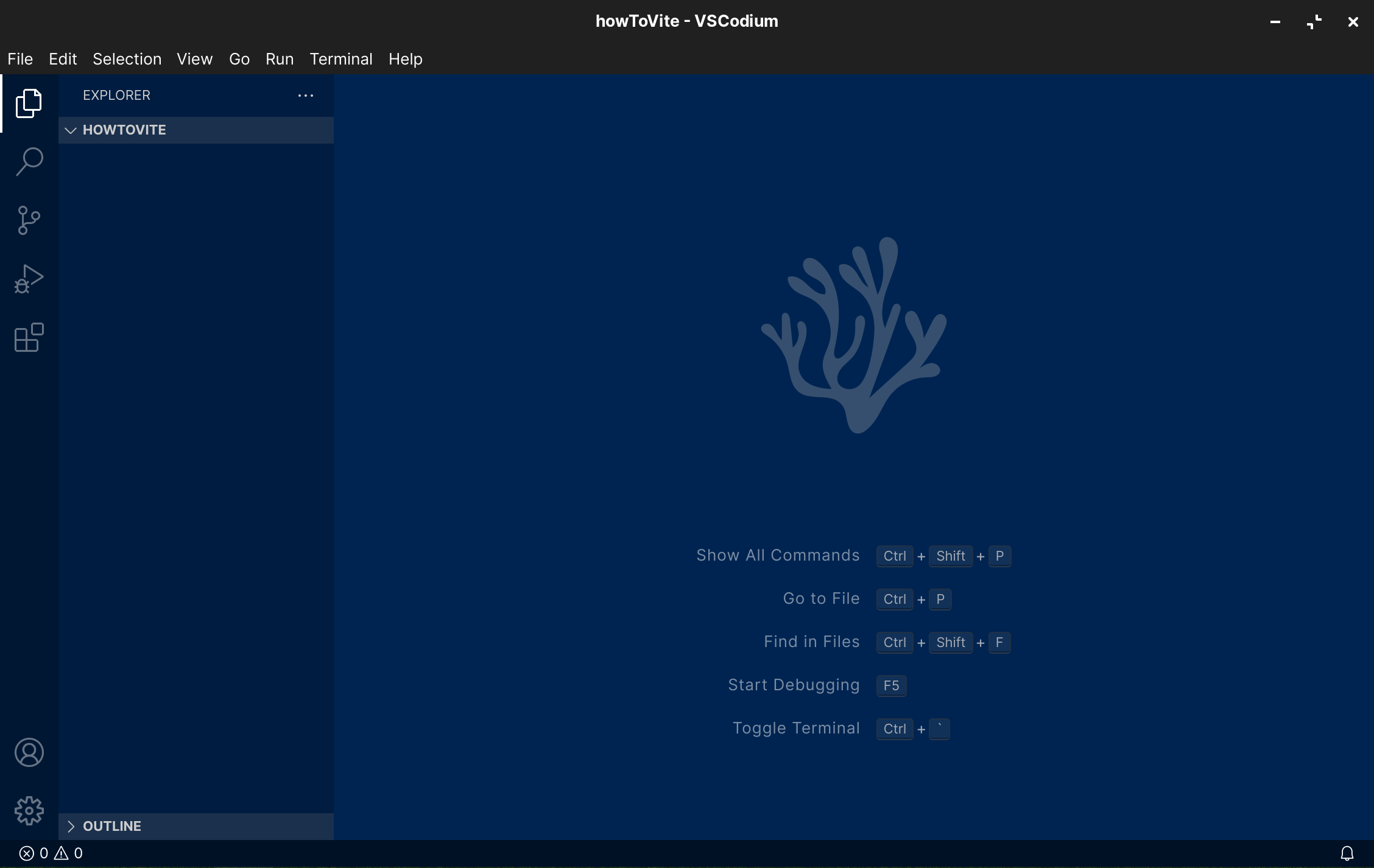The height and width of the screenshot is (868, 1374).
Task: Close the VSCodium window
Action: [1353, 22]
